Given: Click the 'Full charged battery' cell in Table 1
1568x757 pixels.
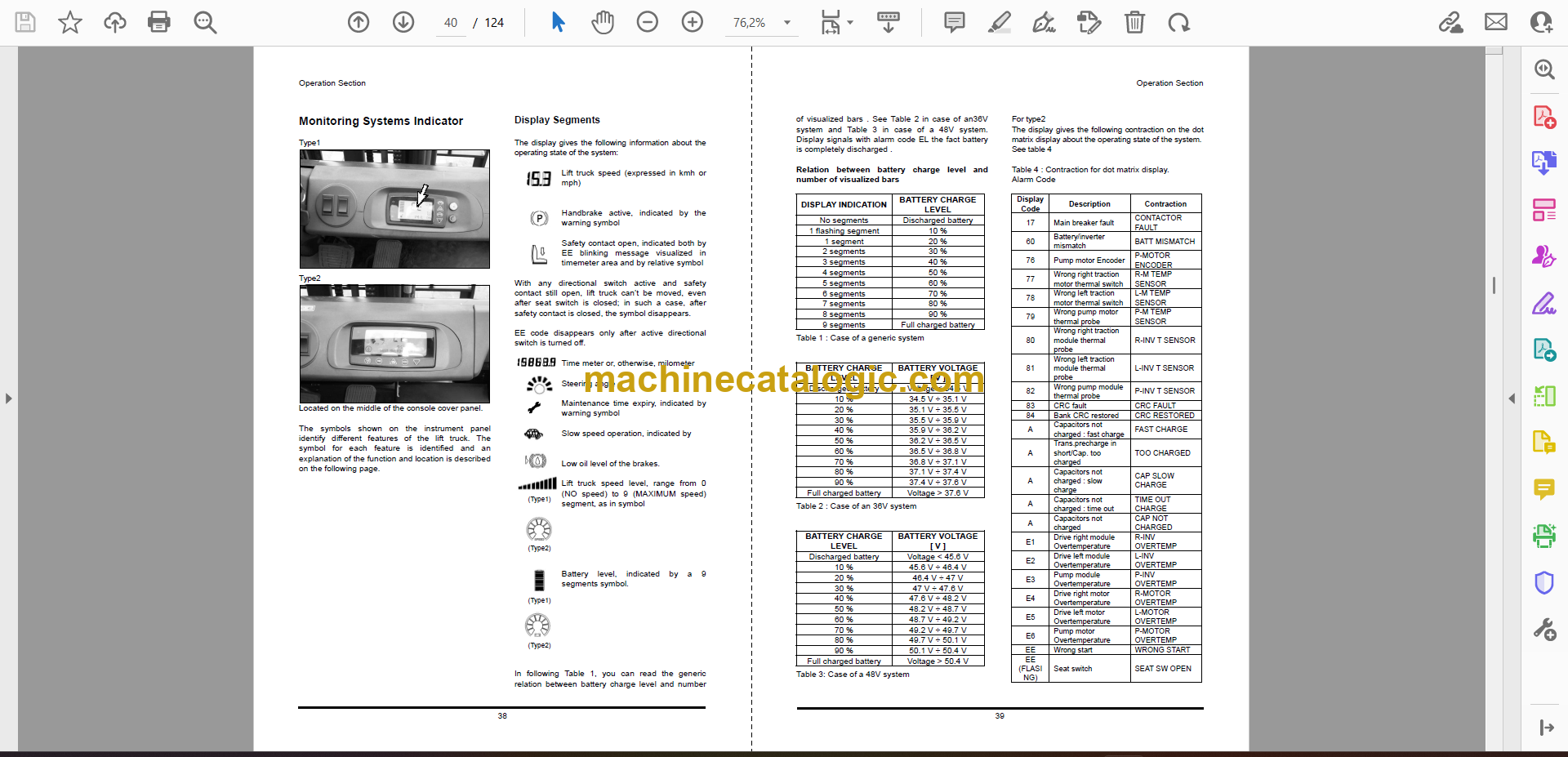Looking at the screenshot, I should pyautogui.click(x=938, y=325).
